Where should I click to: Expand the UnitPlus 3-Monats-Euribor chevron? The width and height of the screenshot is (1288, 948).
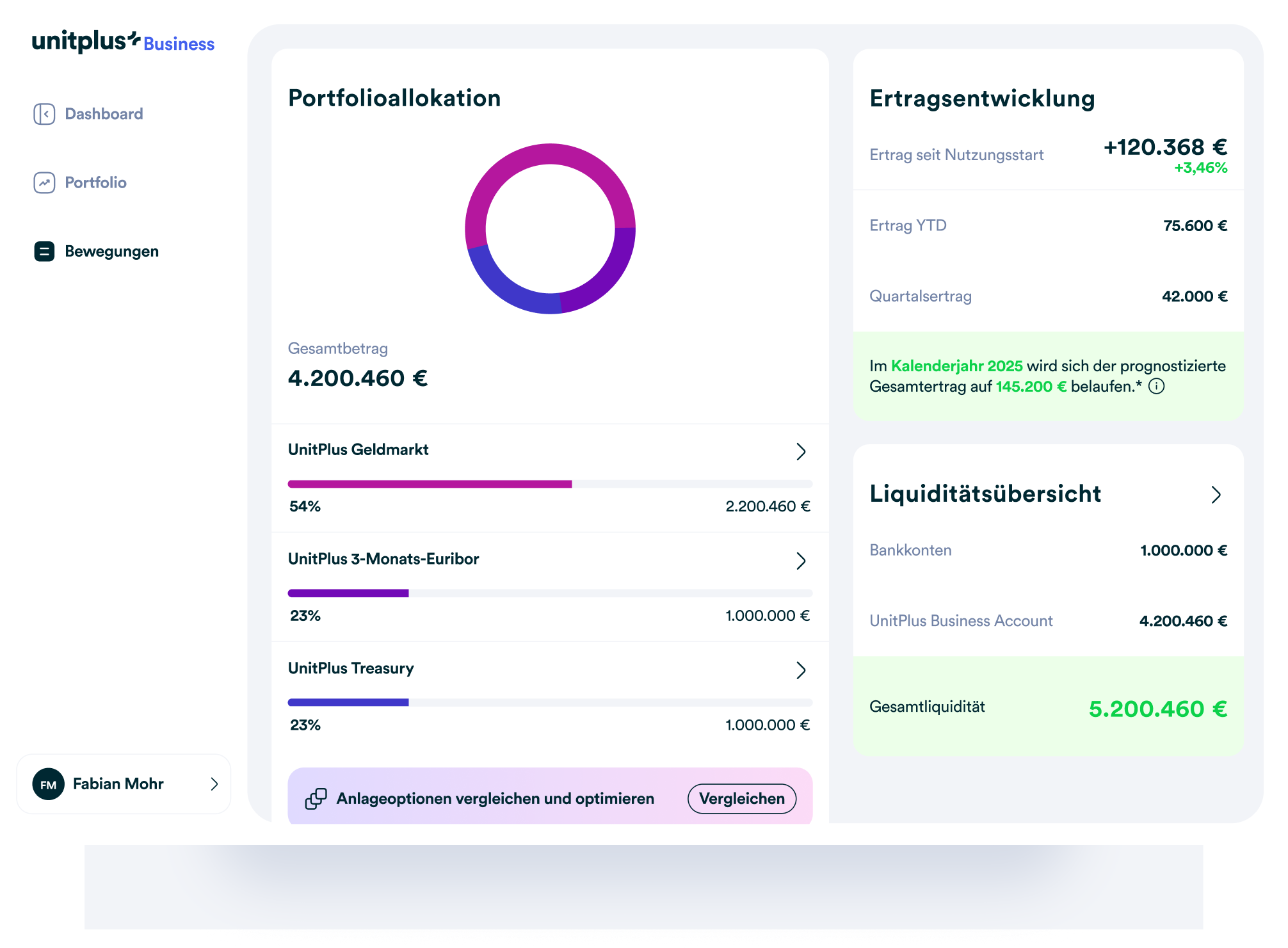pos(801,561)
